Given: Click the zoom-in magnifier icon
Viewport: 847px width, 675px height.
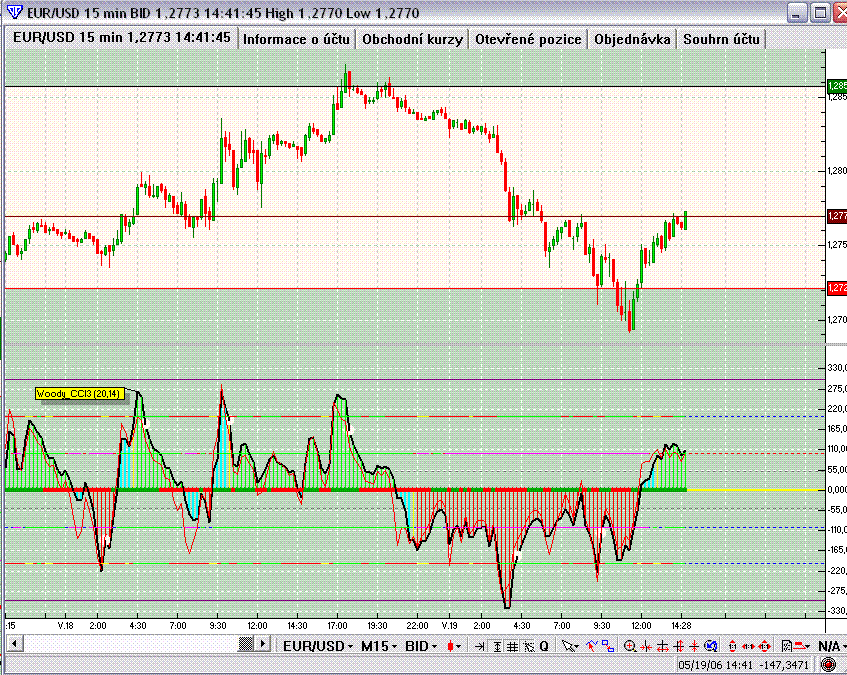Looking at the screenshot, I should coord(630,646).
